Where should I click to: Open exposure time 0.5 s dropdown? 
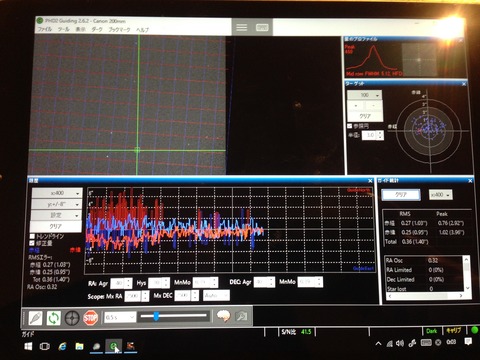tap(120, 317)
